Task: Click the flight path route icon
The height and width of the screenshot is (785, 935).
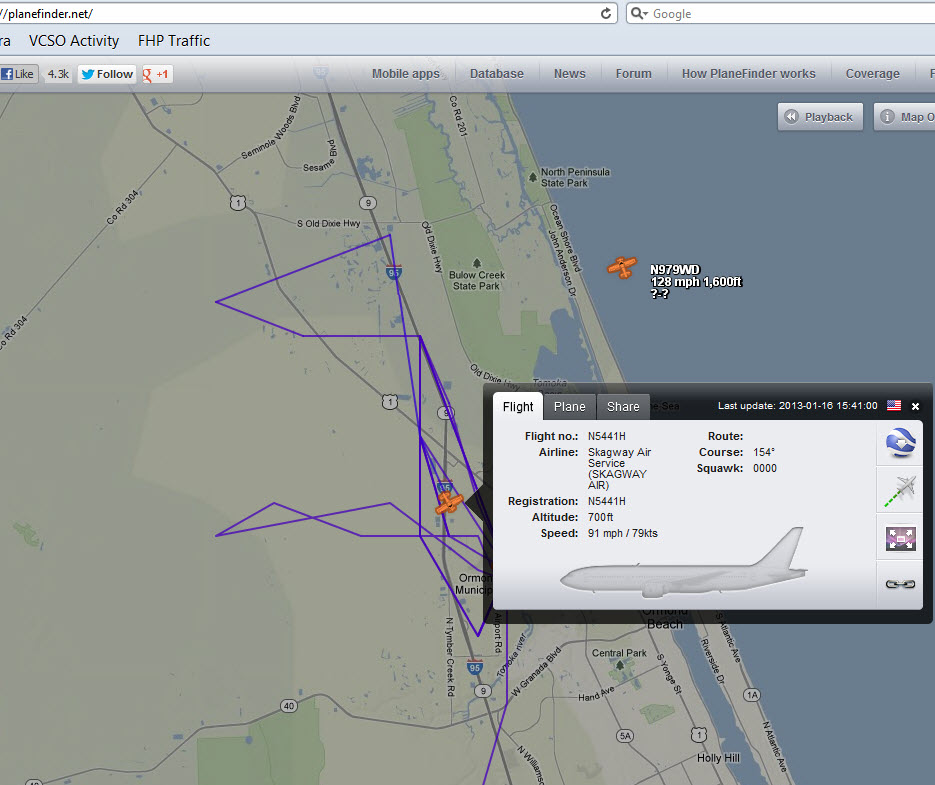Action: (902, 491)
